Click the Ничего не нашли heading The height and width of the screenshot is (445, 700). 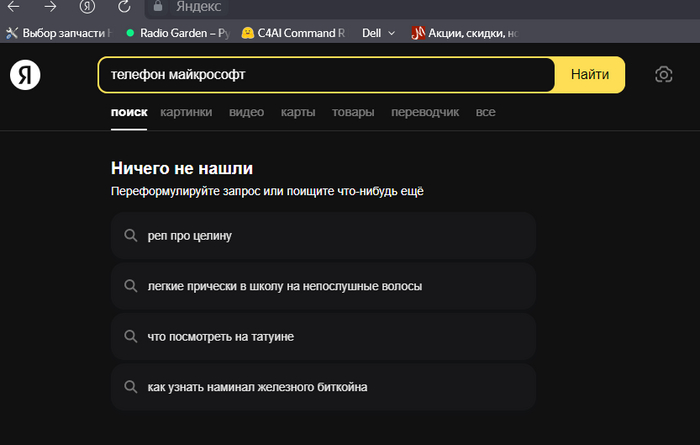pyautogui.click(x=182, y=168)
